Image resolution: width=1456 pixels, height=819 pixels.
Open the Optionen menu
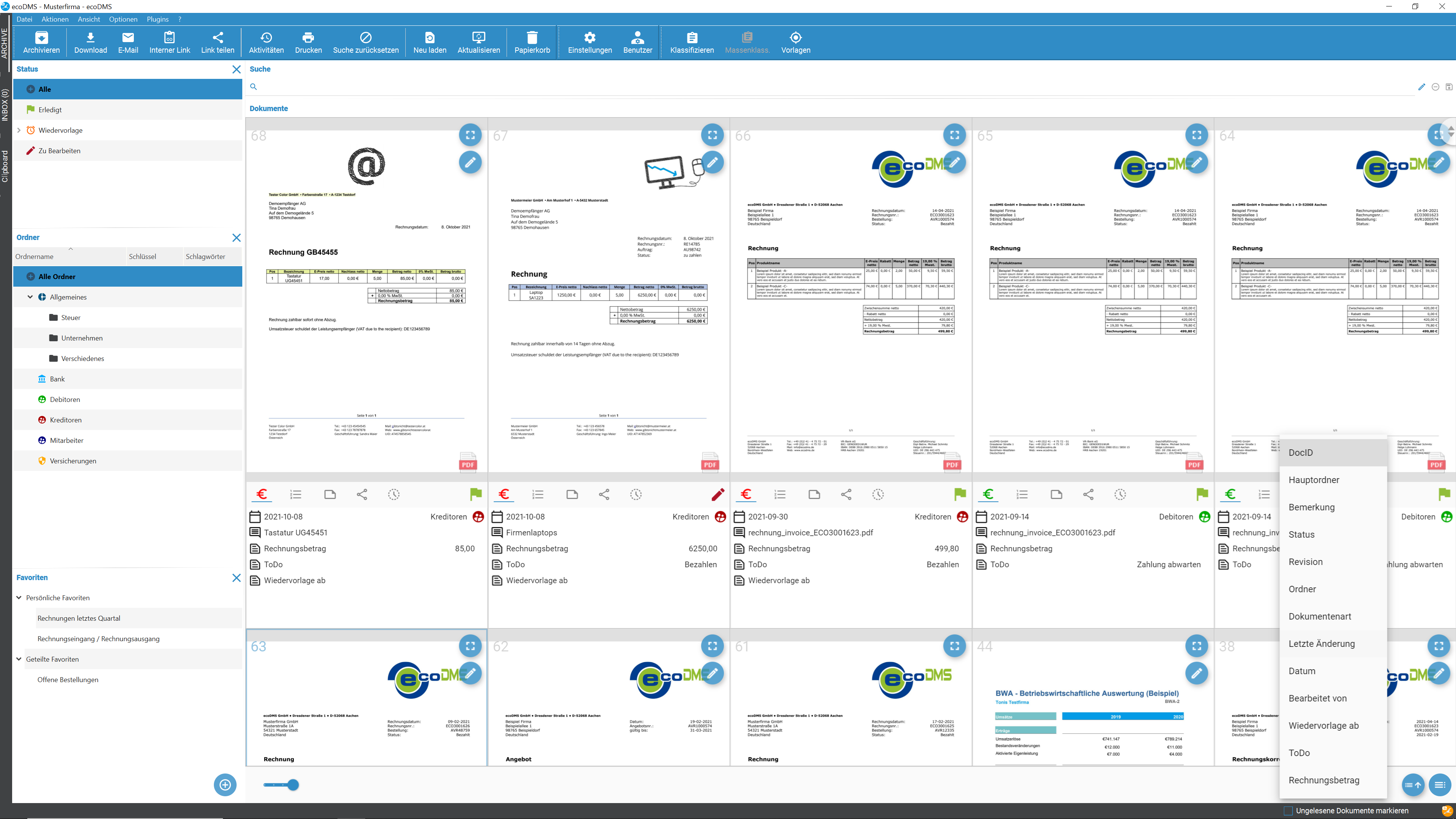point(123,19)
